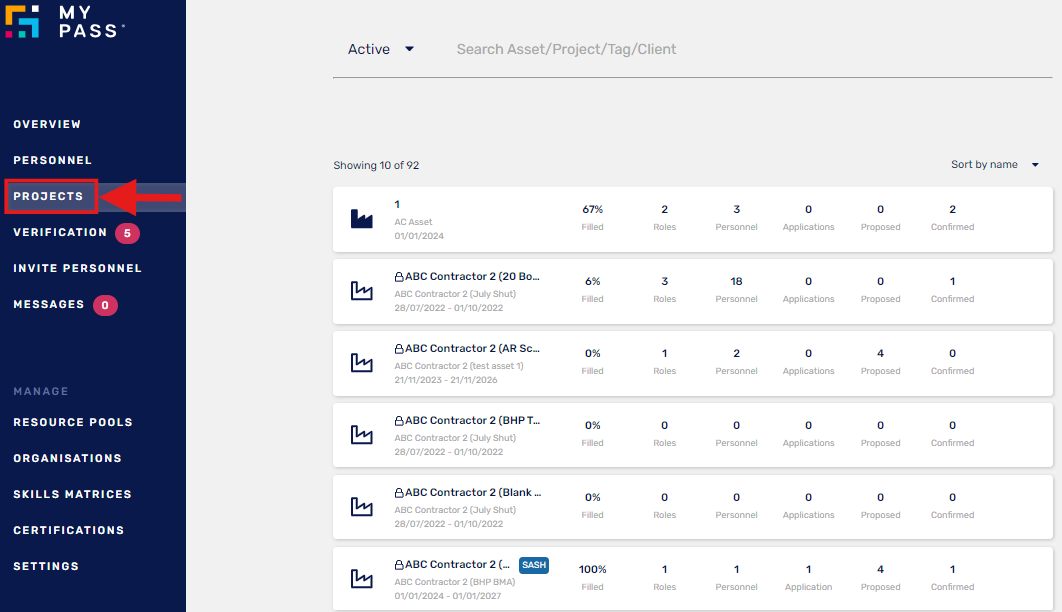Open the Projects menu item
The image size is (1062, 612).
tap(49, 197)
